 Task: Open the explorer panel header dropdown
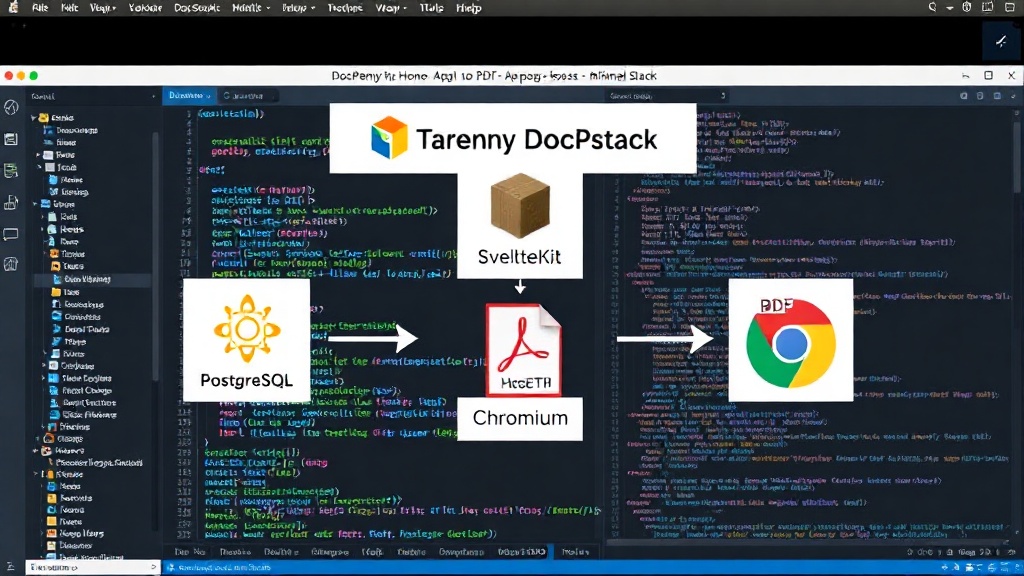coord(153,96)
